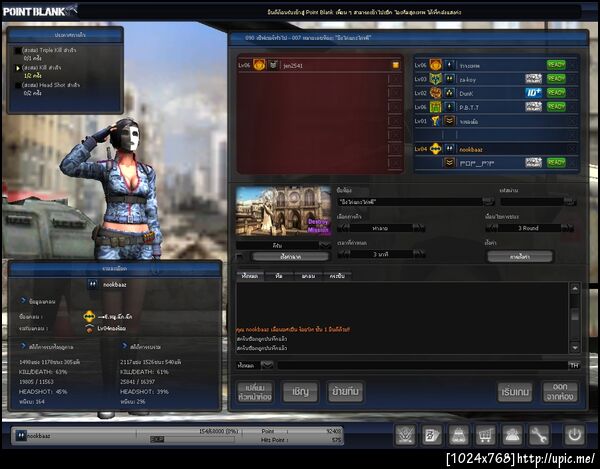Click the rank badge beside Dunk's name
The height and width of the screenshot is (469, 600).
coord(450,93)
